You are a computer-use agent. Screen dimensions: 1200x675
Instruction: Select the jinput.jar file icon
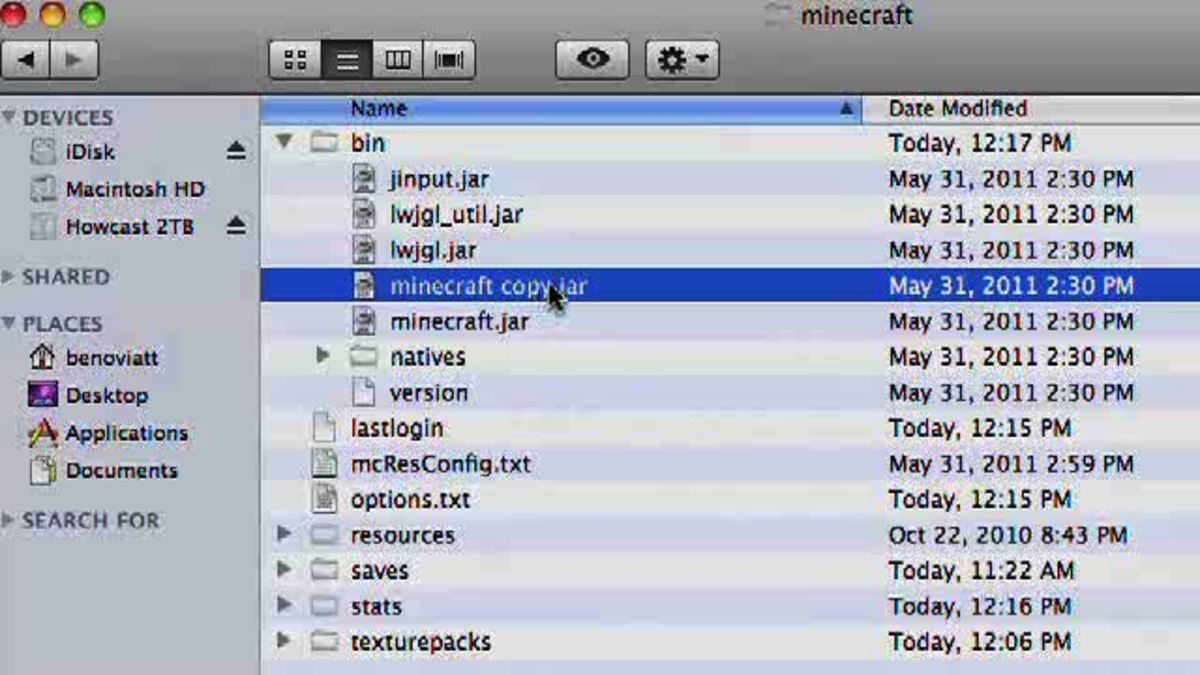click(x=364, y=179)
